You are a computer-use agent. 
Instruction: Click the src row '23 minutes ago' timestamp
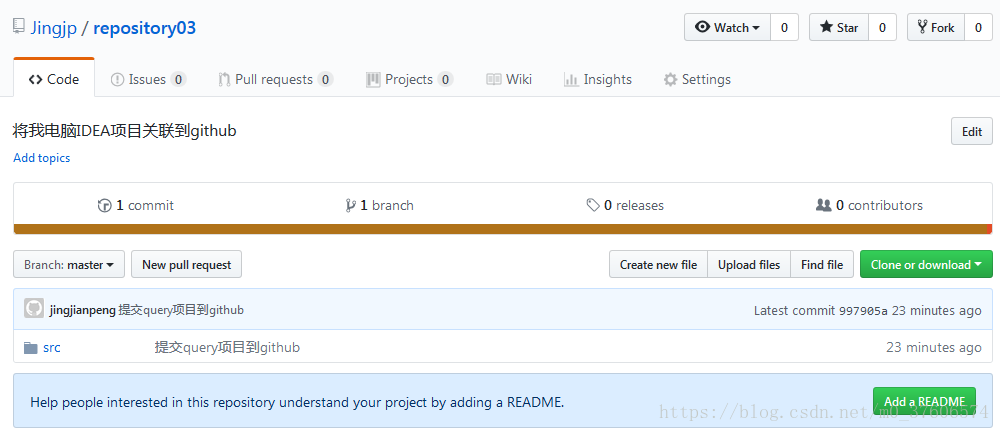point(934,348)
